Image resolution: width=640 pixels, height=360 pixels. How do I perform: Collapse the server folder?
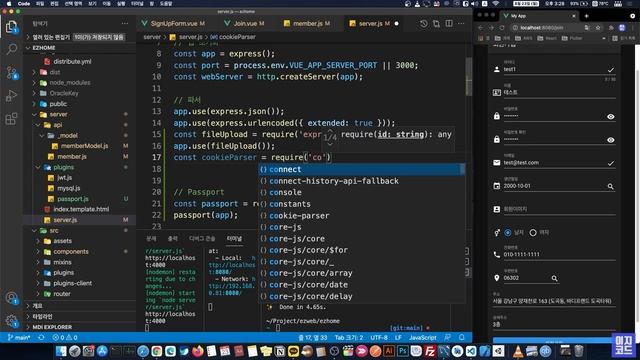click(79, 114)
